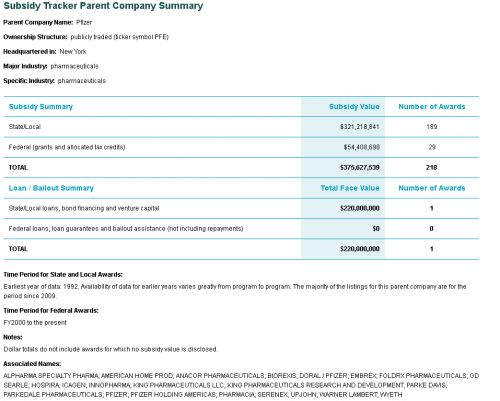Open the $54,408,698 federal subsidy value

click(362, 147)
